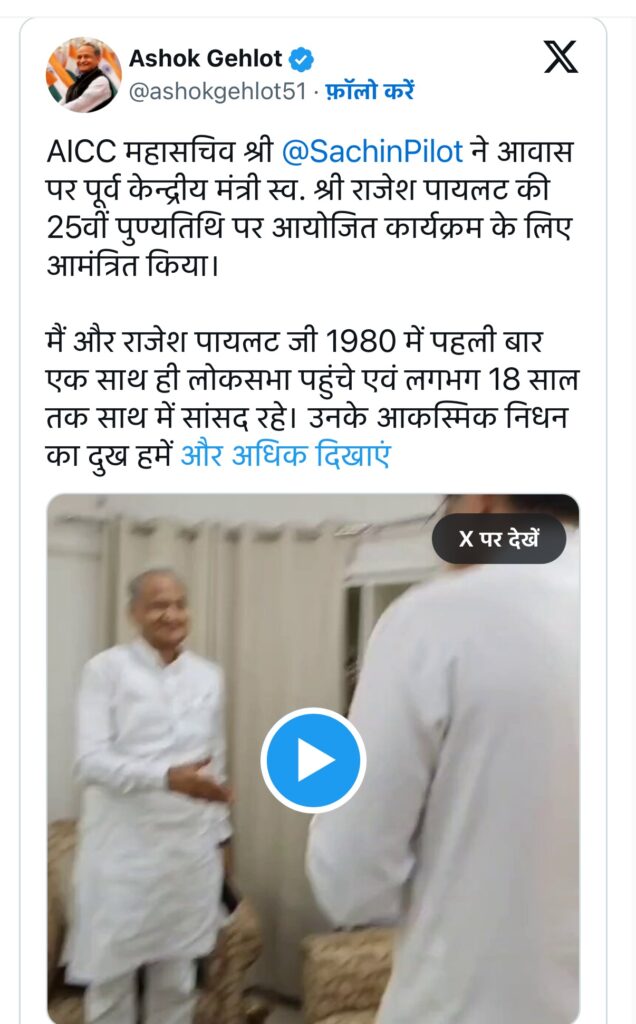Click the 'AICC महासचिव श्री' tweet text
Screen dimensions: 636x1024
[x=160, y=152]
